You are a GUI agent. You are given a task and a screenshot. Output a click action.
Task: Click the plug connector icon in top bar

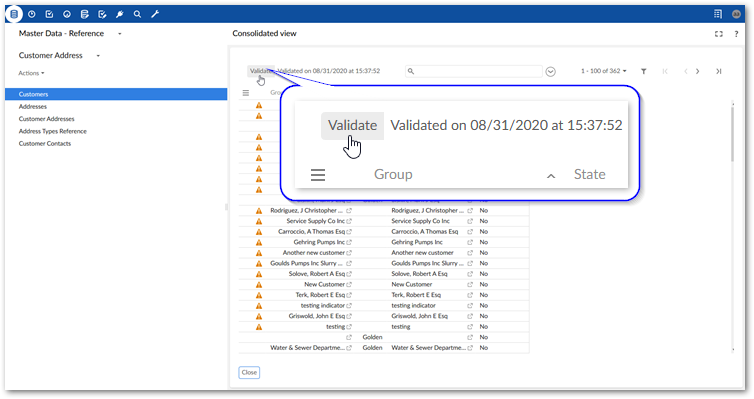(120, 14)
